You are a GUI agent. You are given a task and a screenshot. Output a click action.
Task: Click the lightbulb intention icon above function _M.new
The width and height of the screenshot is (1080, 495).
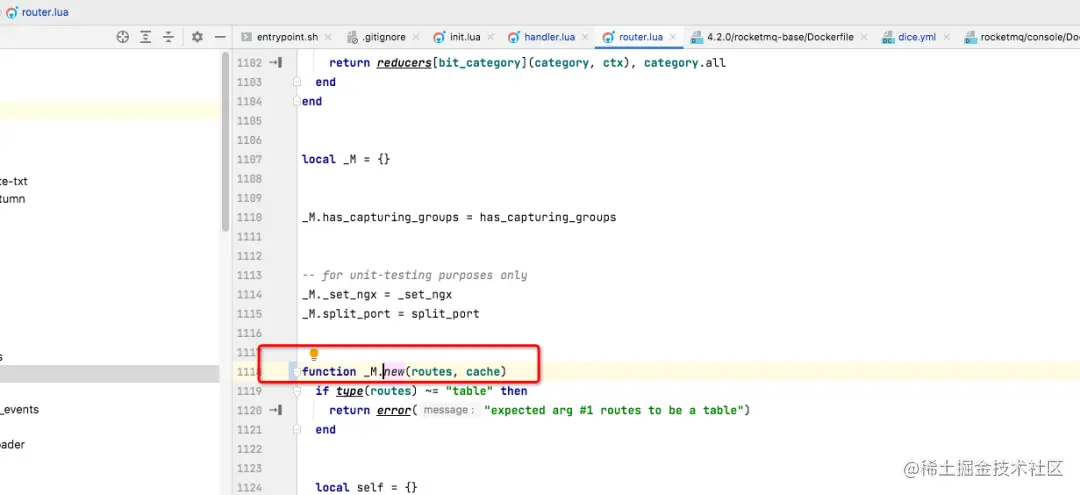(314, 355)
